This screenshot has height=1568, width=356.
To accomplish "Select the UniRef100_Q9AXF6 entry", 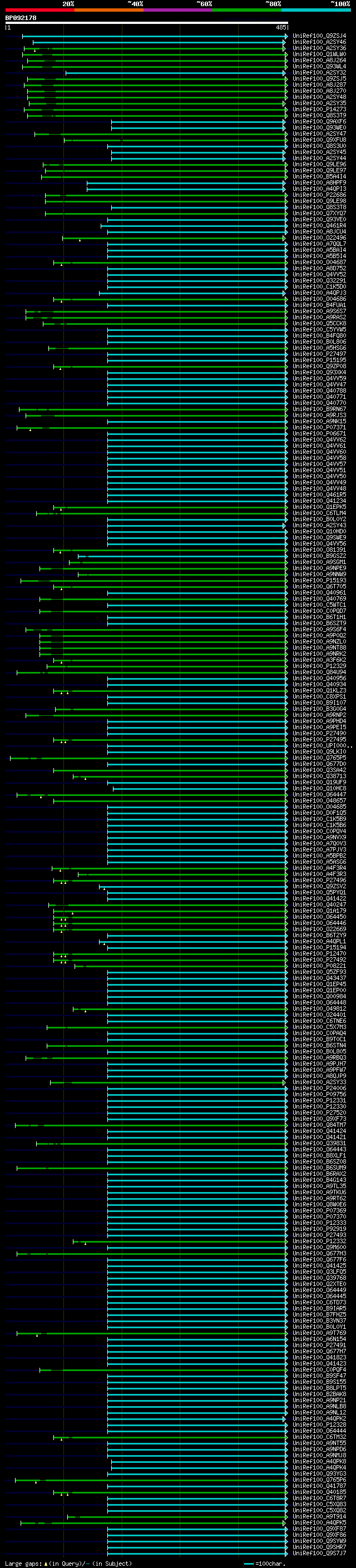I will coord(319,122).
